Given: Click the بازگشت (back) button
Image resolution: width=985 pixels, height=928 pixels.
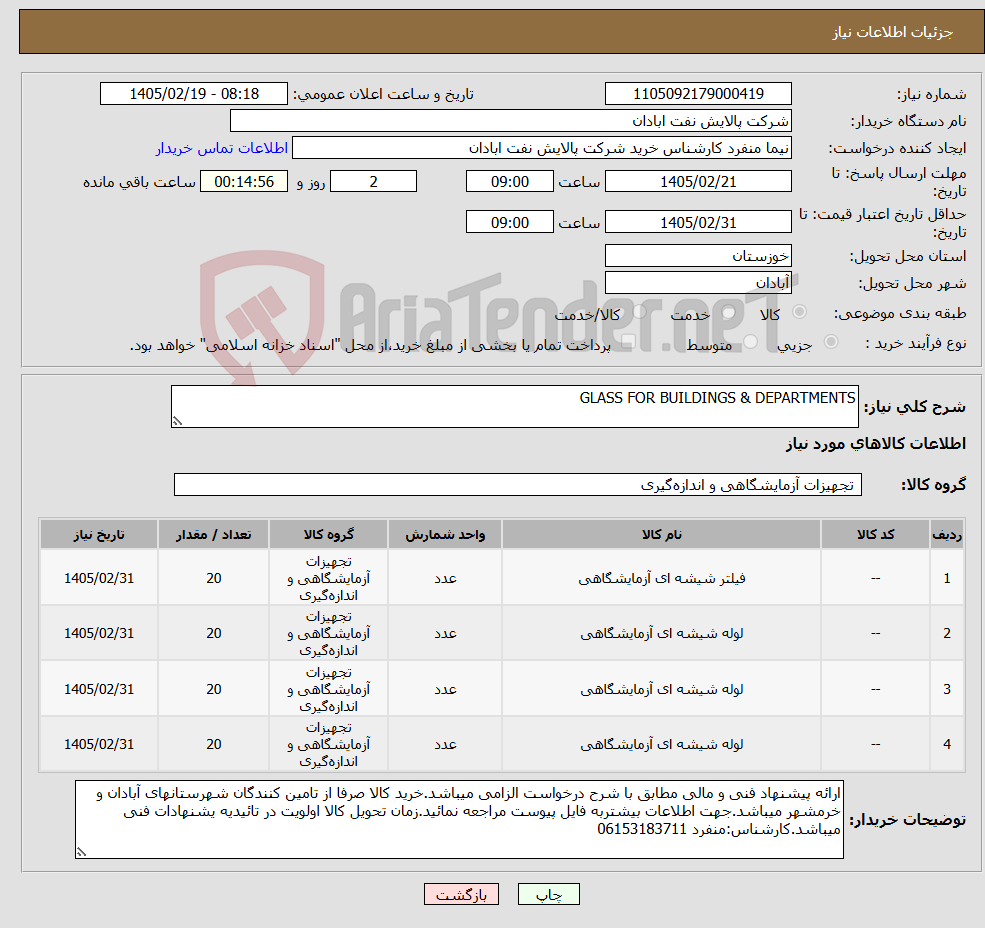Looking at the screenshot, I should point(461,894).
